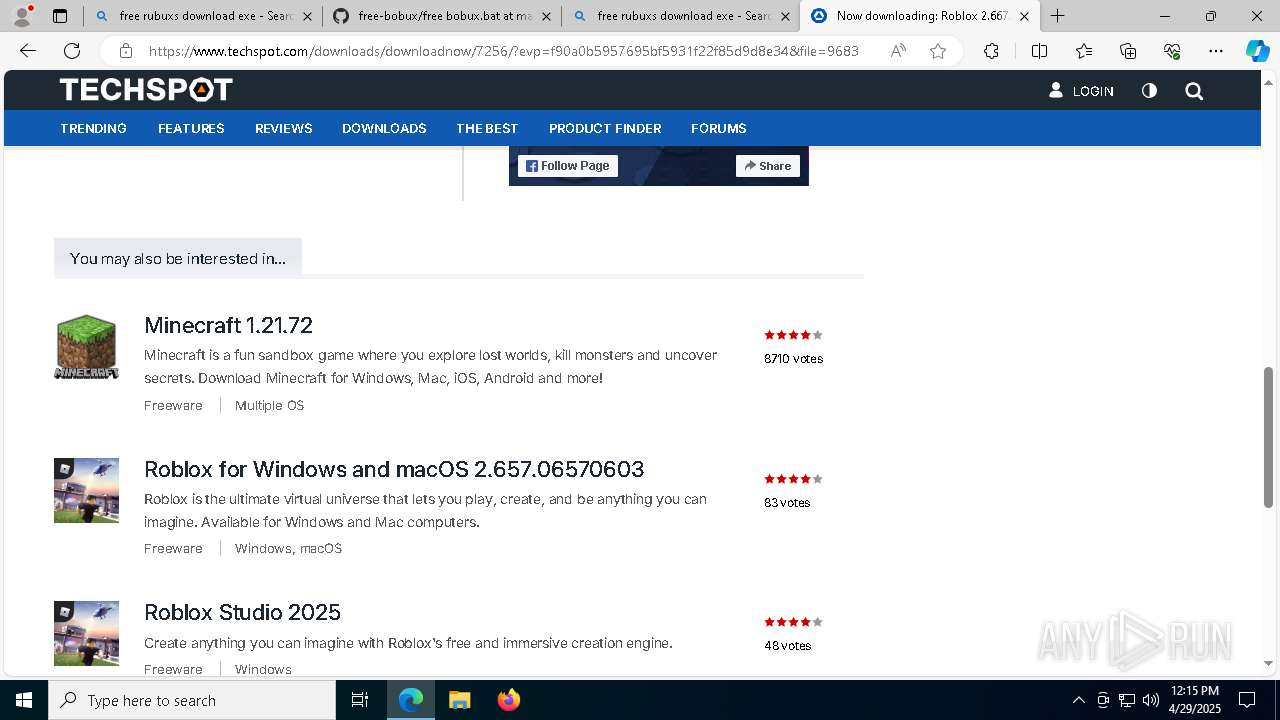1280x720 pixels.
Task: Open the Features menu item
Action: [191, 128]
